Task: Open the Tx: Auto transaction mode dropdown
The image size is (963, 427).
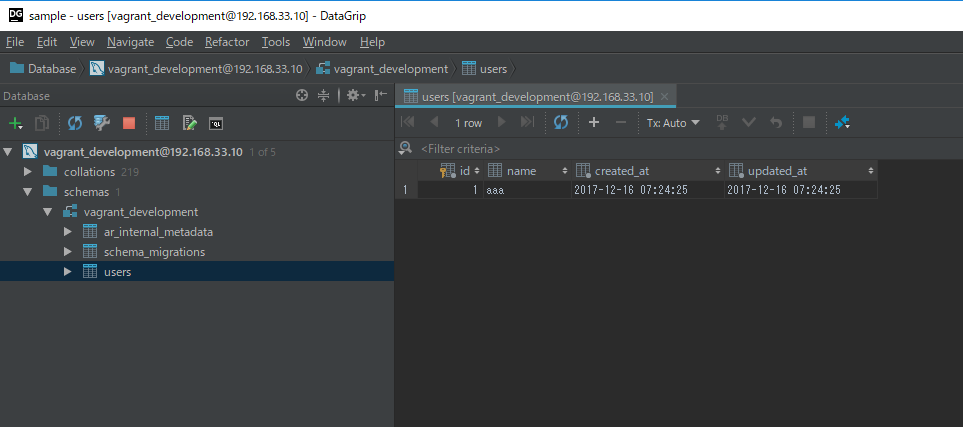Action: [x=673, y=123]
